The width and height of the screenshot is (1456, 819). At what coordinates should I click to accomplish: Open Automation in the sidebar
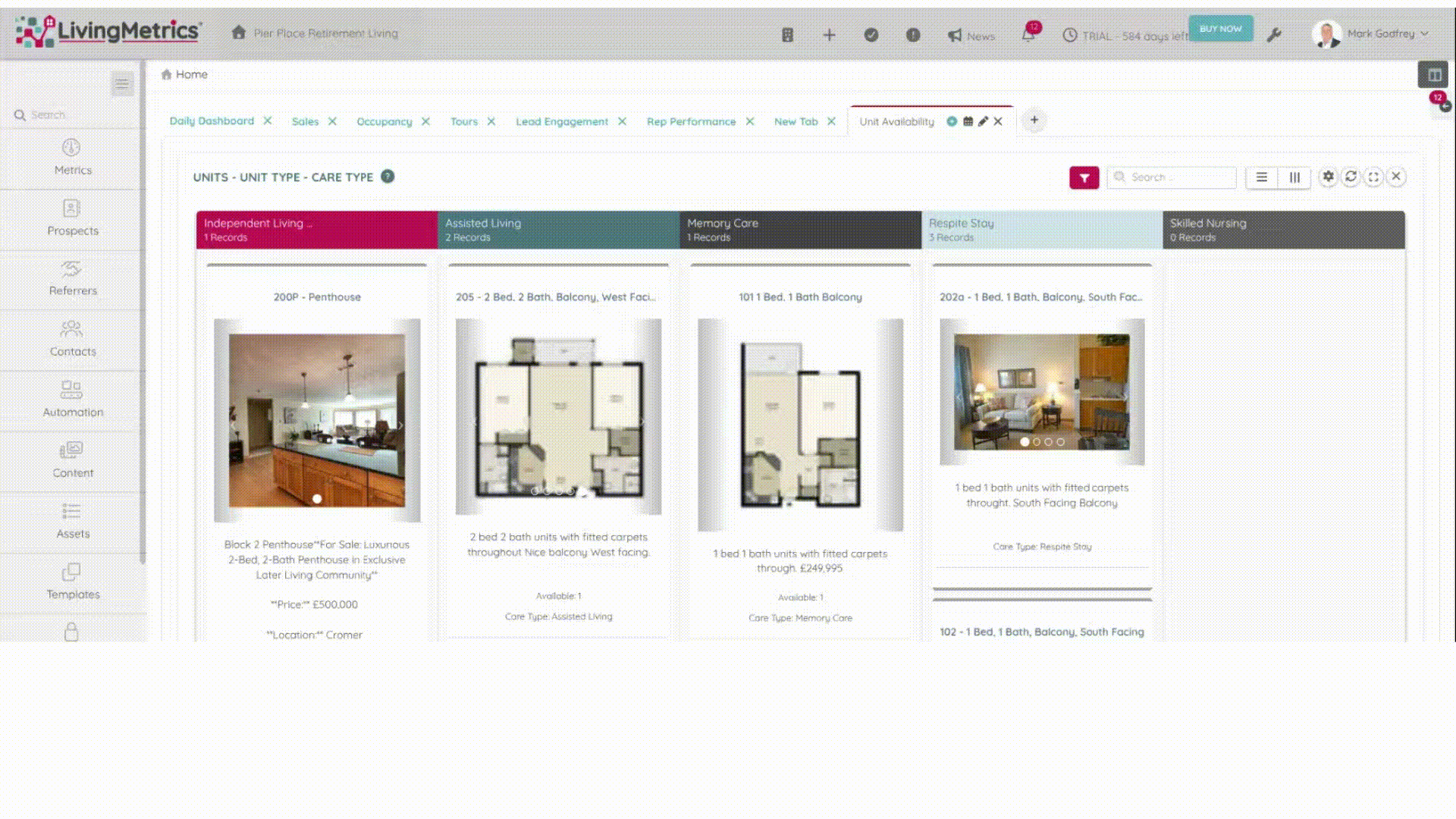72,400
